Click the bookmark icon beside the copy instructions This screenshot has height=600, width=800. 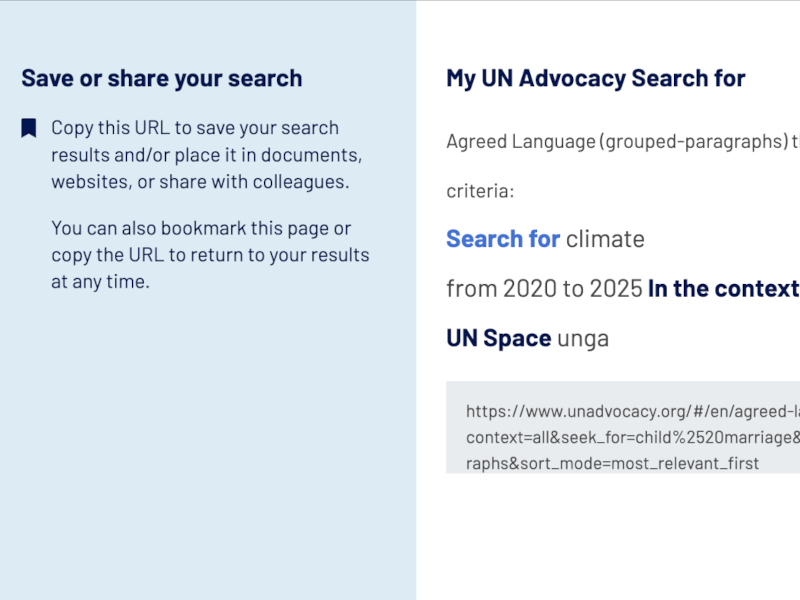tap(29, 127)
